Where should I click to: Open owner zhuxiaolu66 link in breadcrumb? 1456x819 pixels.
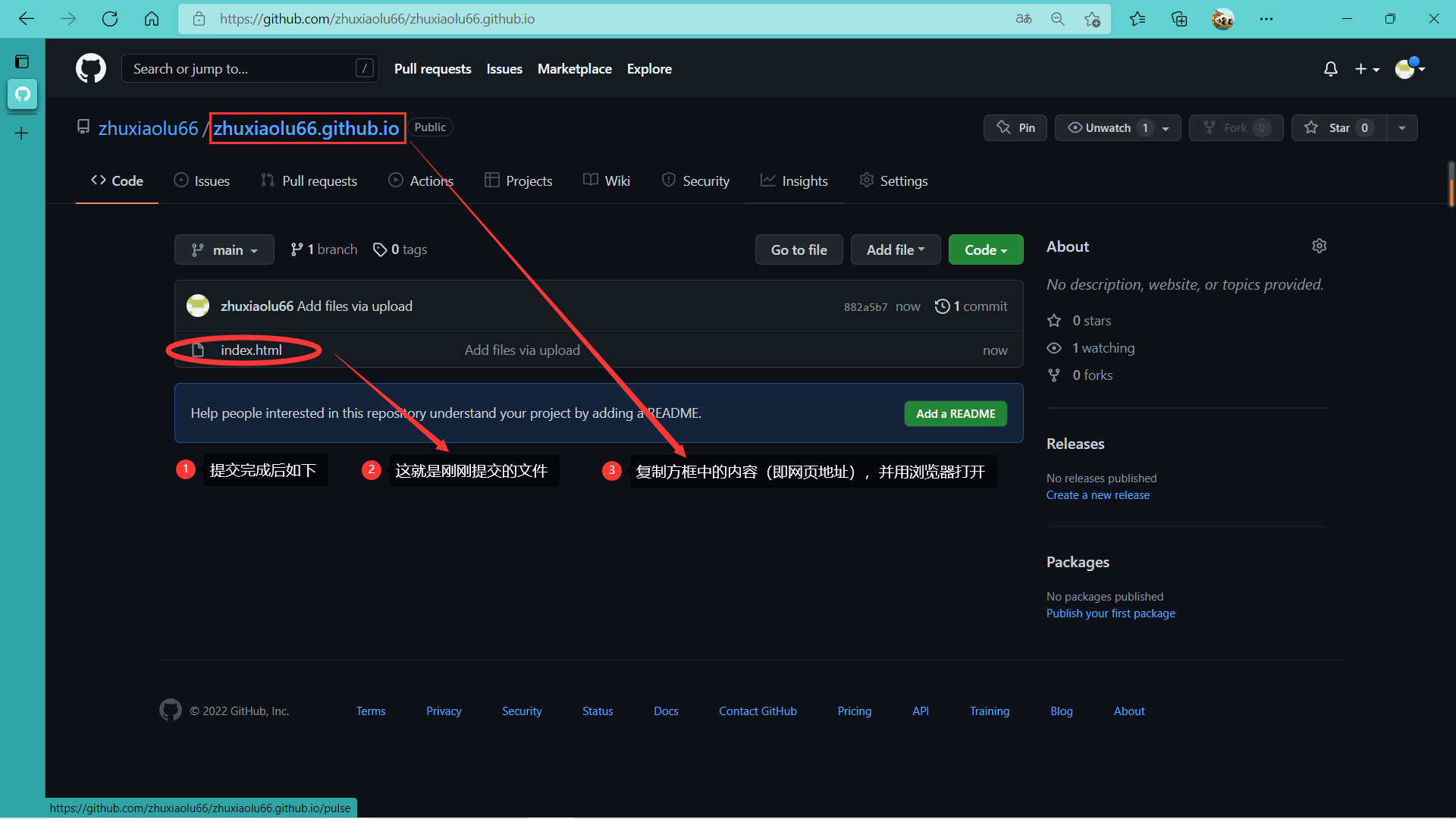pyautogui.click(x=149, y=128)
